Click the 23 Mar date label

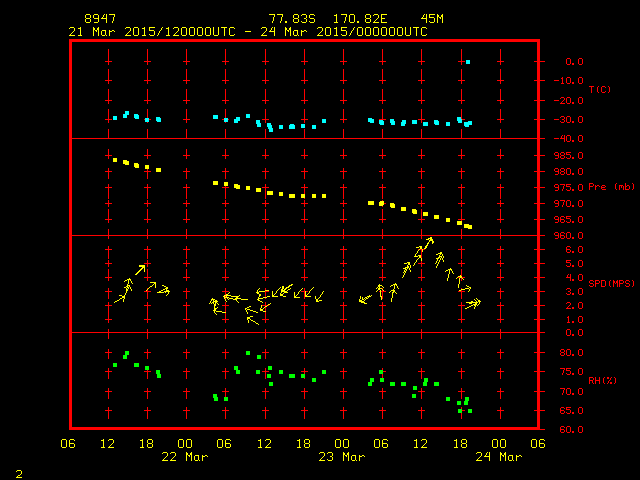point(342,457)
